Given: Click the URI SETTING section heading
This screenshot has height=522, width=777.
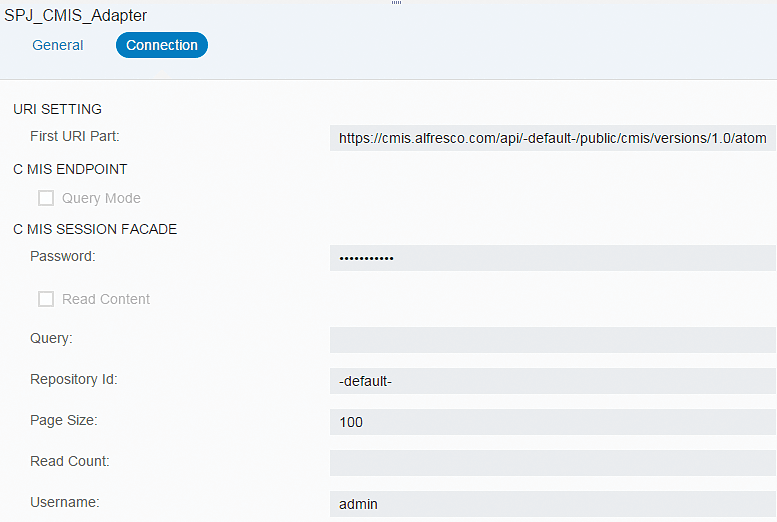Looking at the screenshot, I should pyautogui.click(x=57, y=109).
